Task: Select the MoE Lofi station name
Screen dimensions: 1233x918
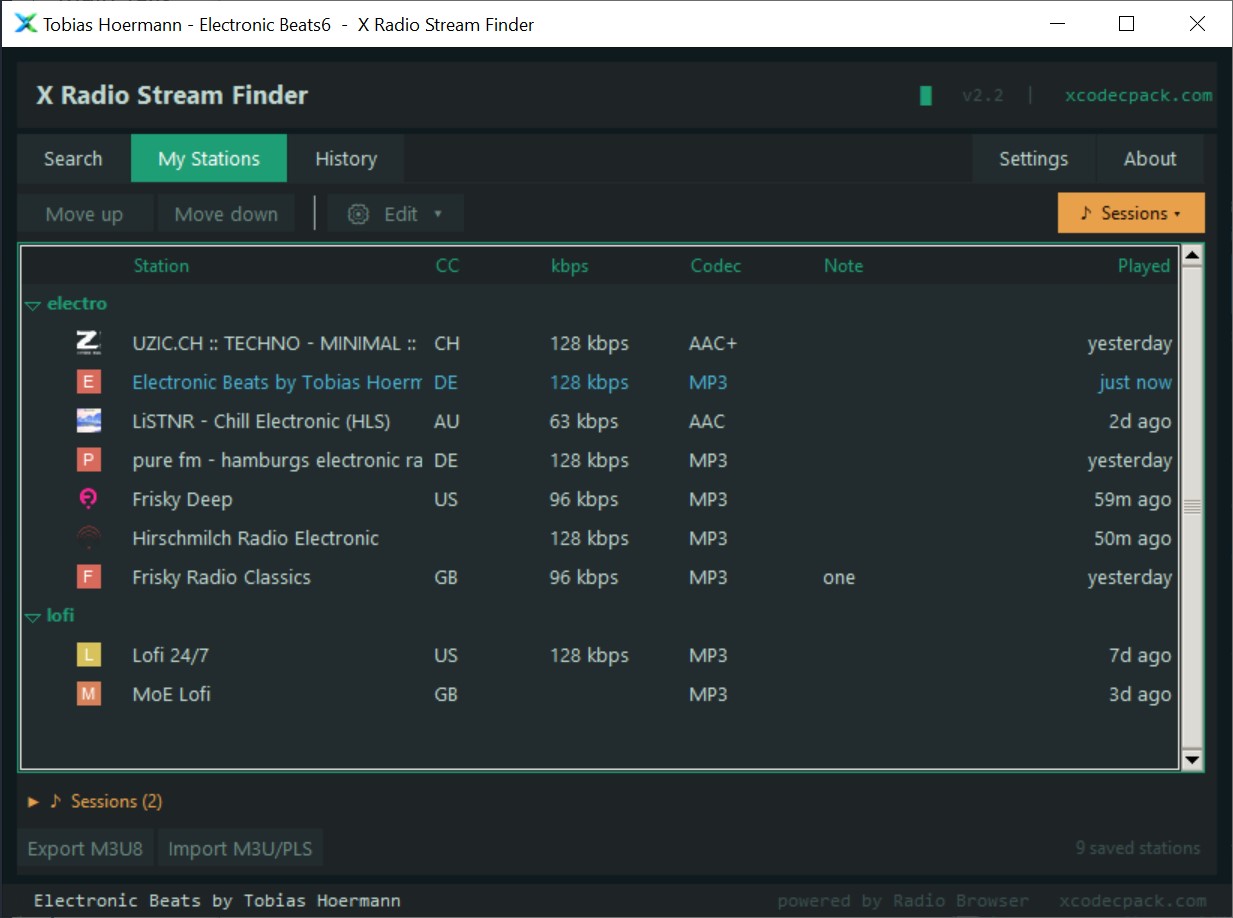Action: pos(171,694)
